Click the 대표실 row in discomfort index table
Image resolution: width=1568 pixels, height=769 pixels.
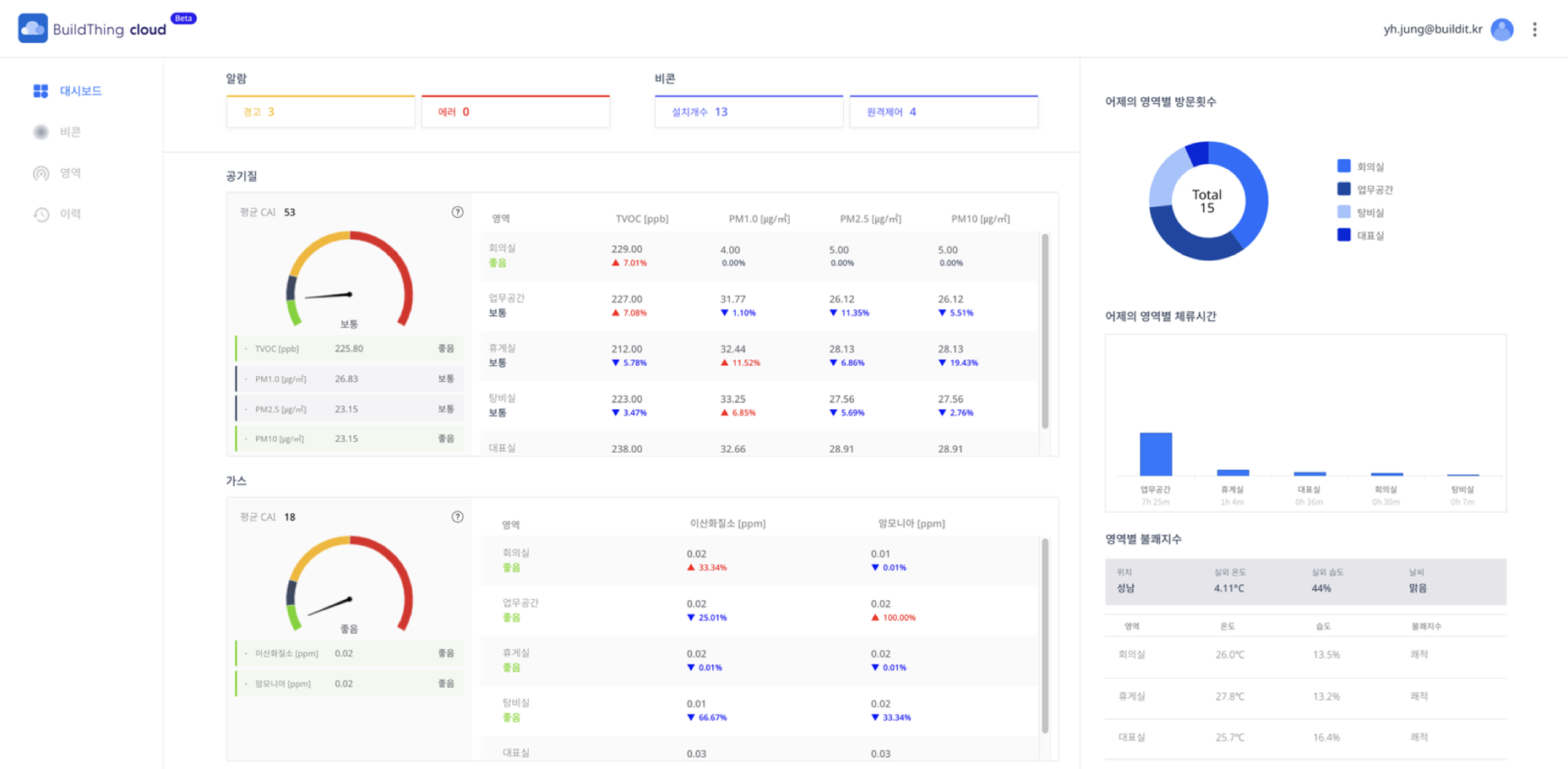(x=1305, y=738)
